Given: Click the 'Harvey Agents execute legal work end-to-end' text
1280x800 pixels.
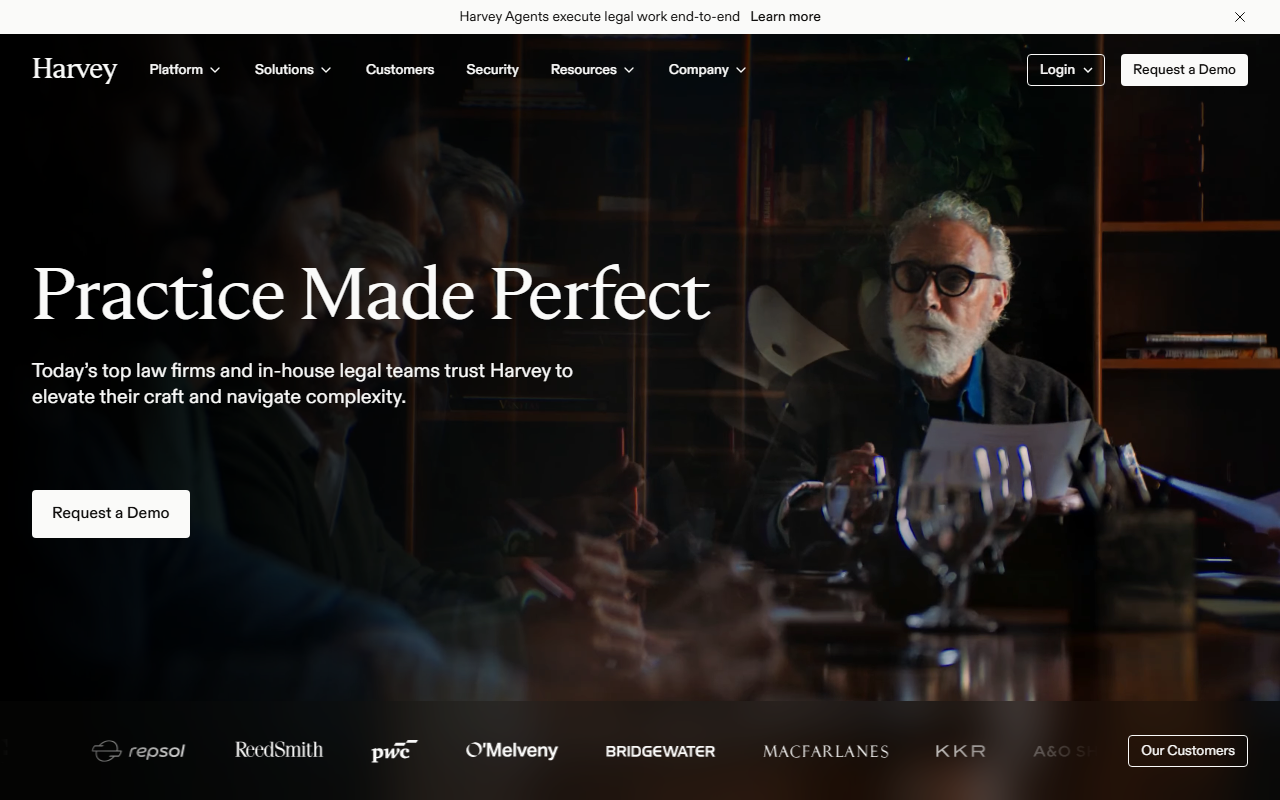Looking at the screenshot, I should pos(600,17).
